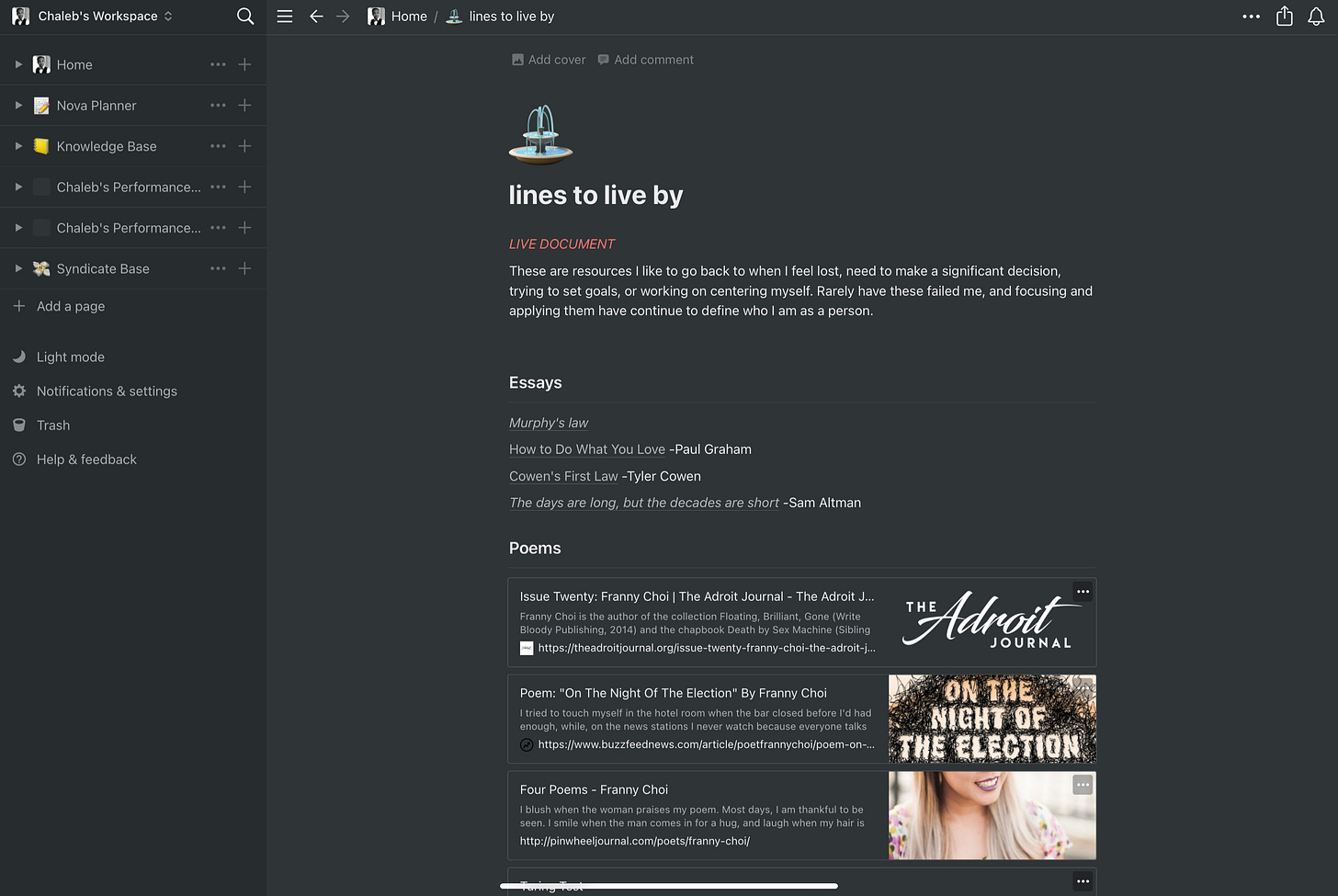1338x896 pixels.
Task: Click the Poems heading
Action: tap(535, 549)
